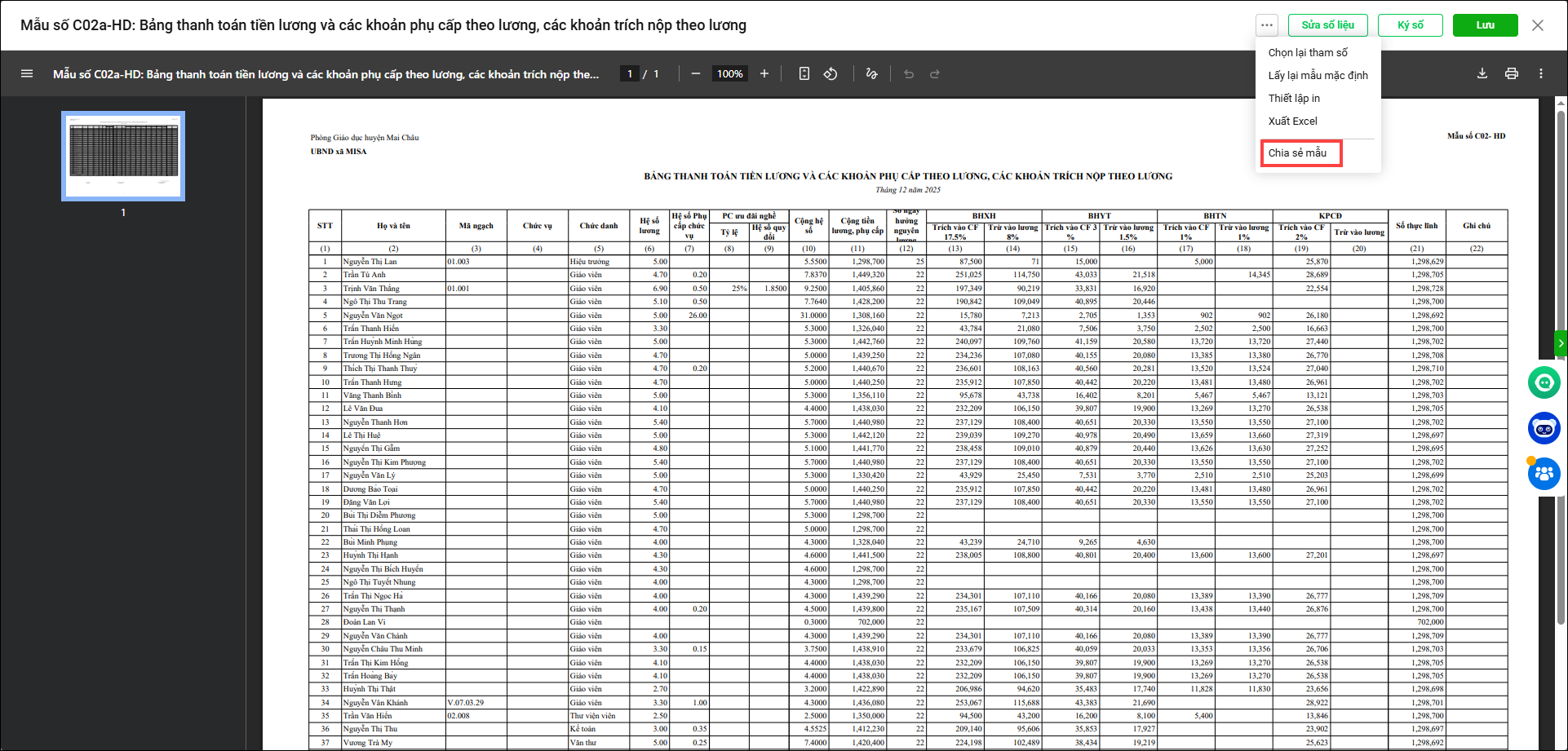Click 'Xuất Excel' menu option
This screenshot has height=751, width=1568.
pyautogui.click(x=1293, y=121)
